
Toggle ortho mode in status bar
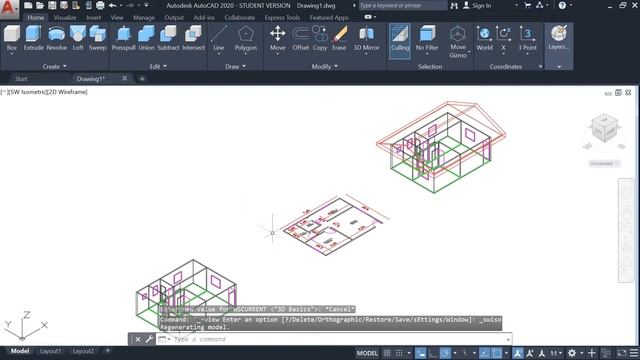[433, 353]
